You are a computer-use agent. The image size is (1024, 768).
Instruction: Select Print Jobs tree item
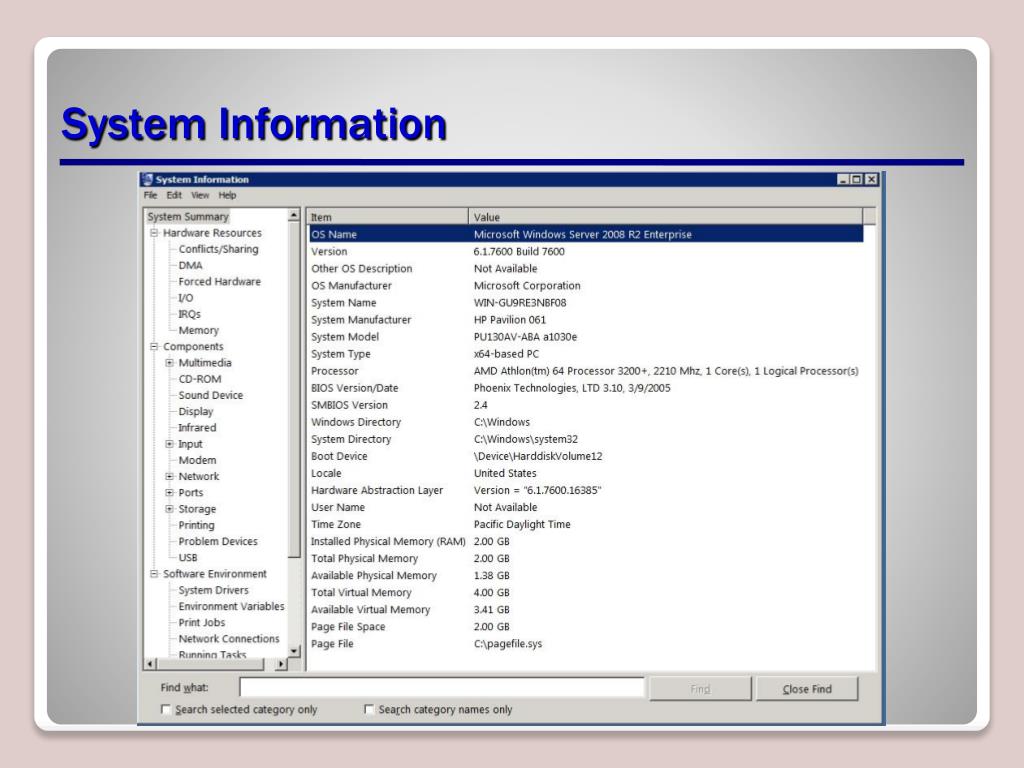coord(202,622)
